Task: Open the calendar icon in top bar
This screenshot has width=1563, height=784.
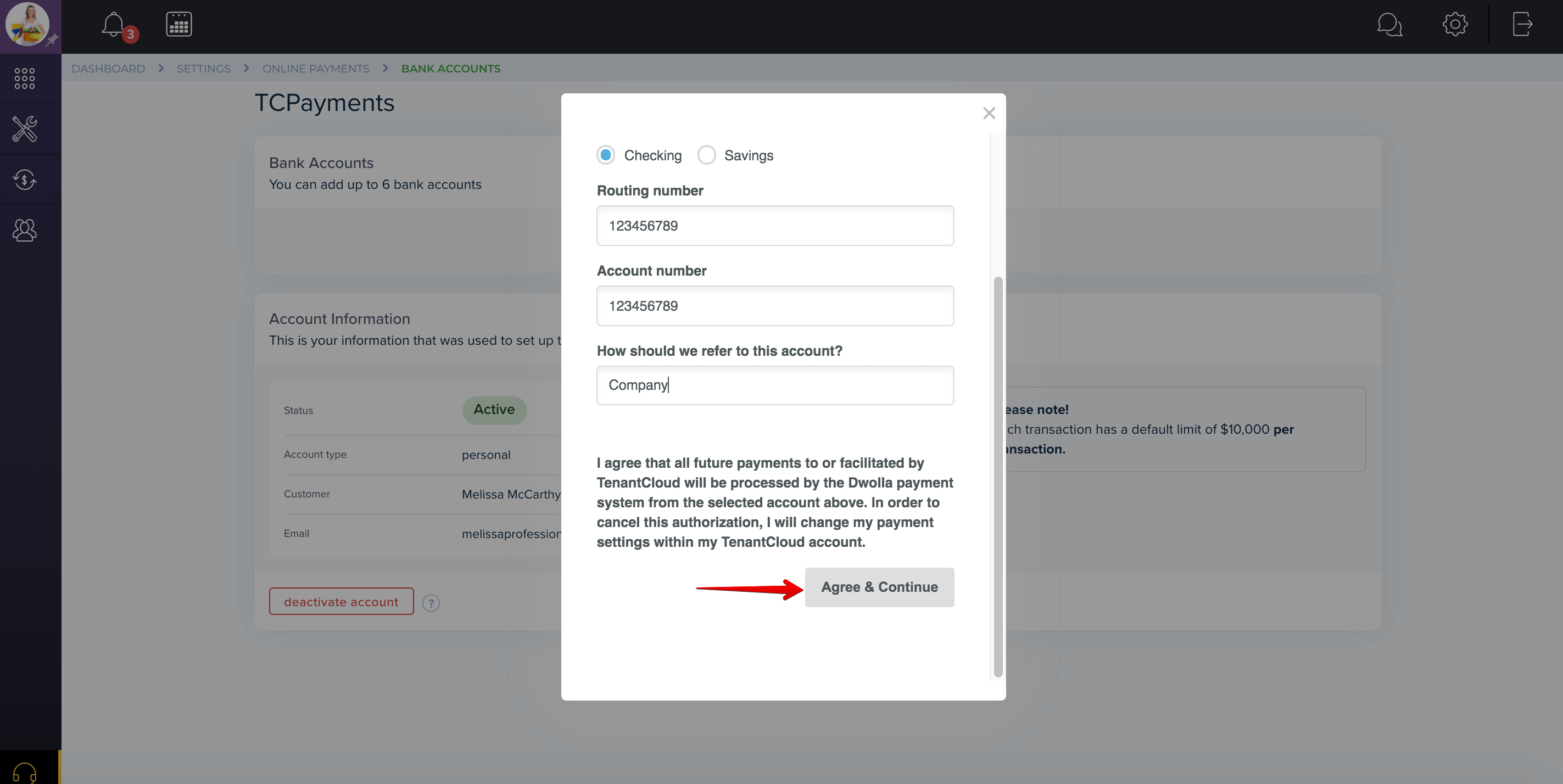Action: (x=179, y=25)
